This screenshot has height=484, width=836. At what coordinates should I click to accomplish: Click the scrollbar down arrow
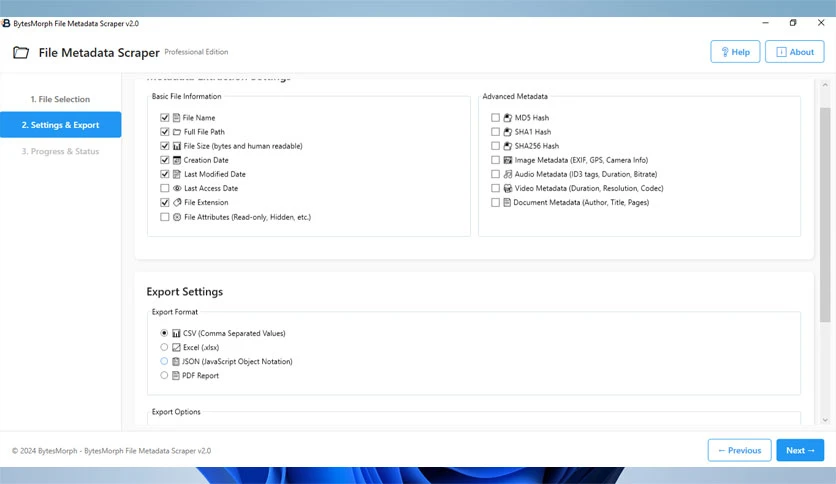coord(825,420)
